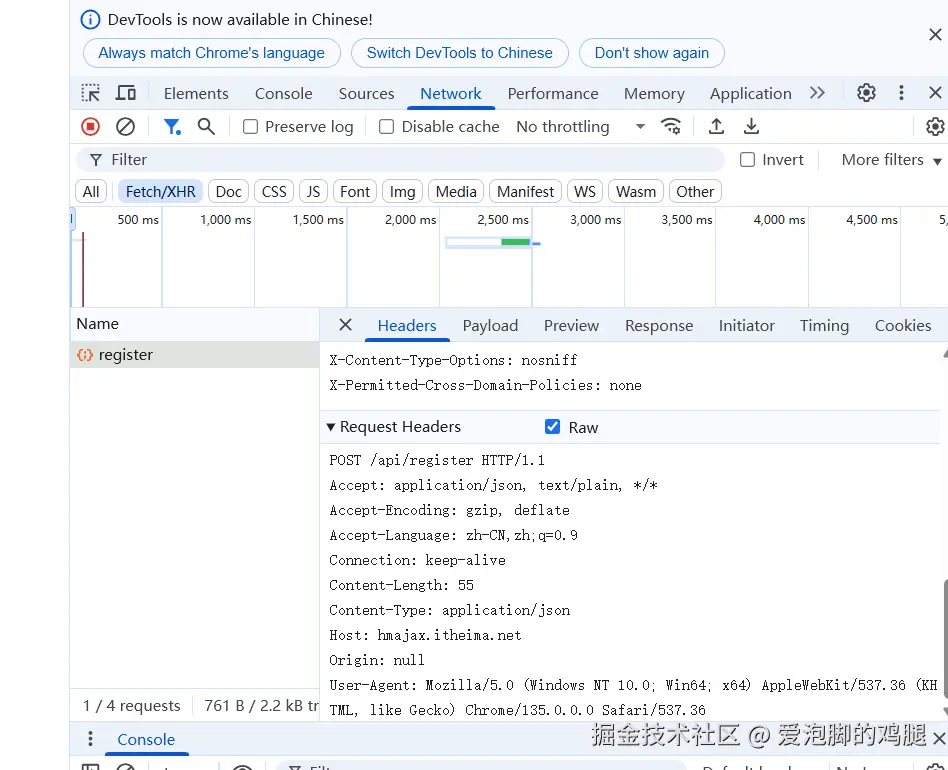Show the Preview detail tab
Image resolution: width=948 pixels, height=770 pixels.
click(x=571, y=326)
